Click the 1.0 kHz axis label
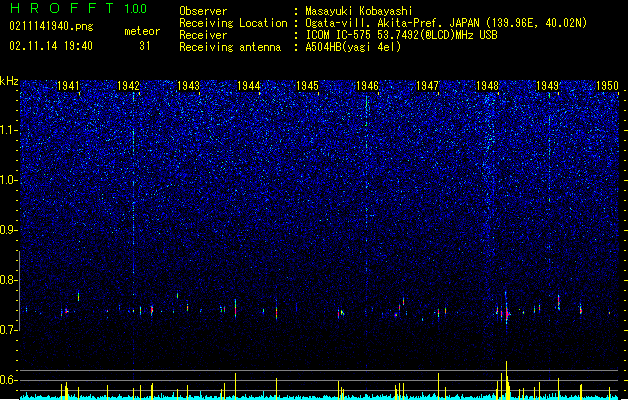 (x=8, y=180)
